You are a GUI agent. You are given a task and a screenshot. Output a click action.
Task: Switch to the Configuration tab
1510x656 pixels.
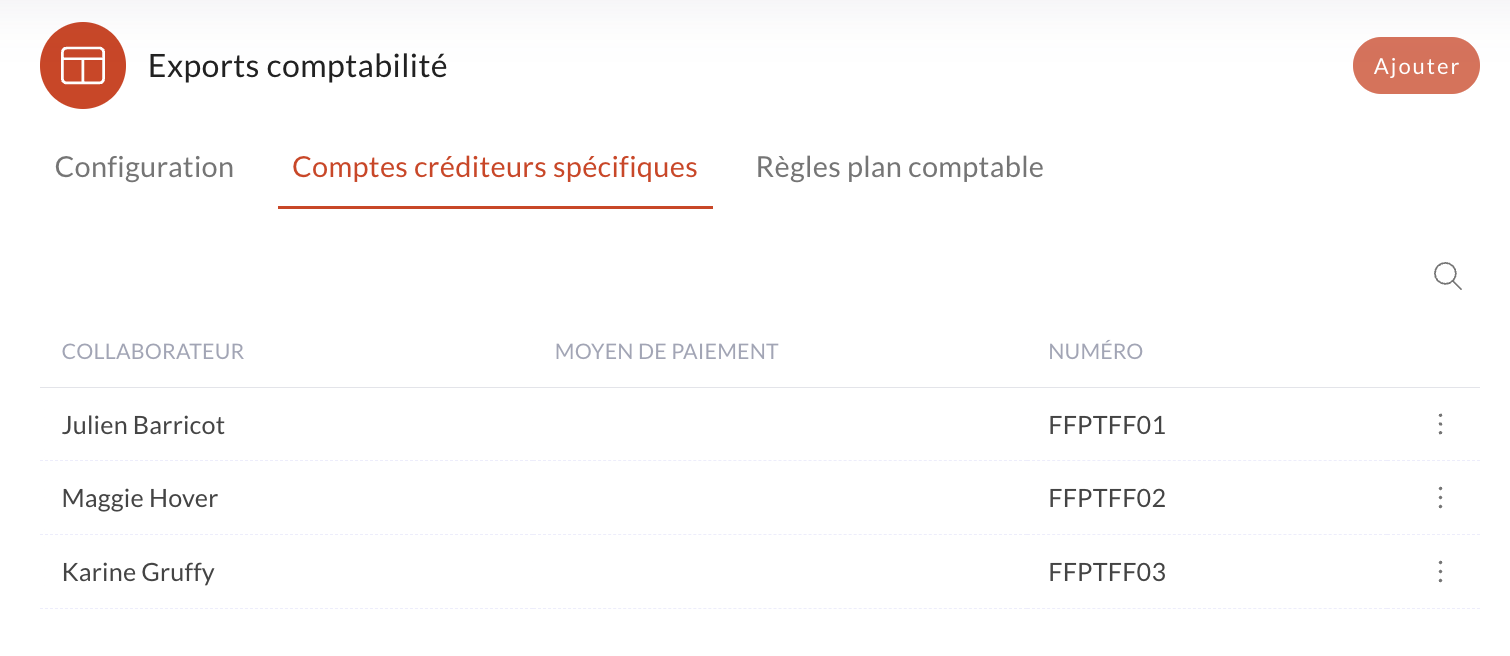pos(144,167)
